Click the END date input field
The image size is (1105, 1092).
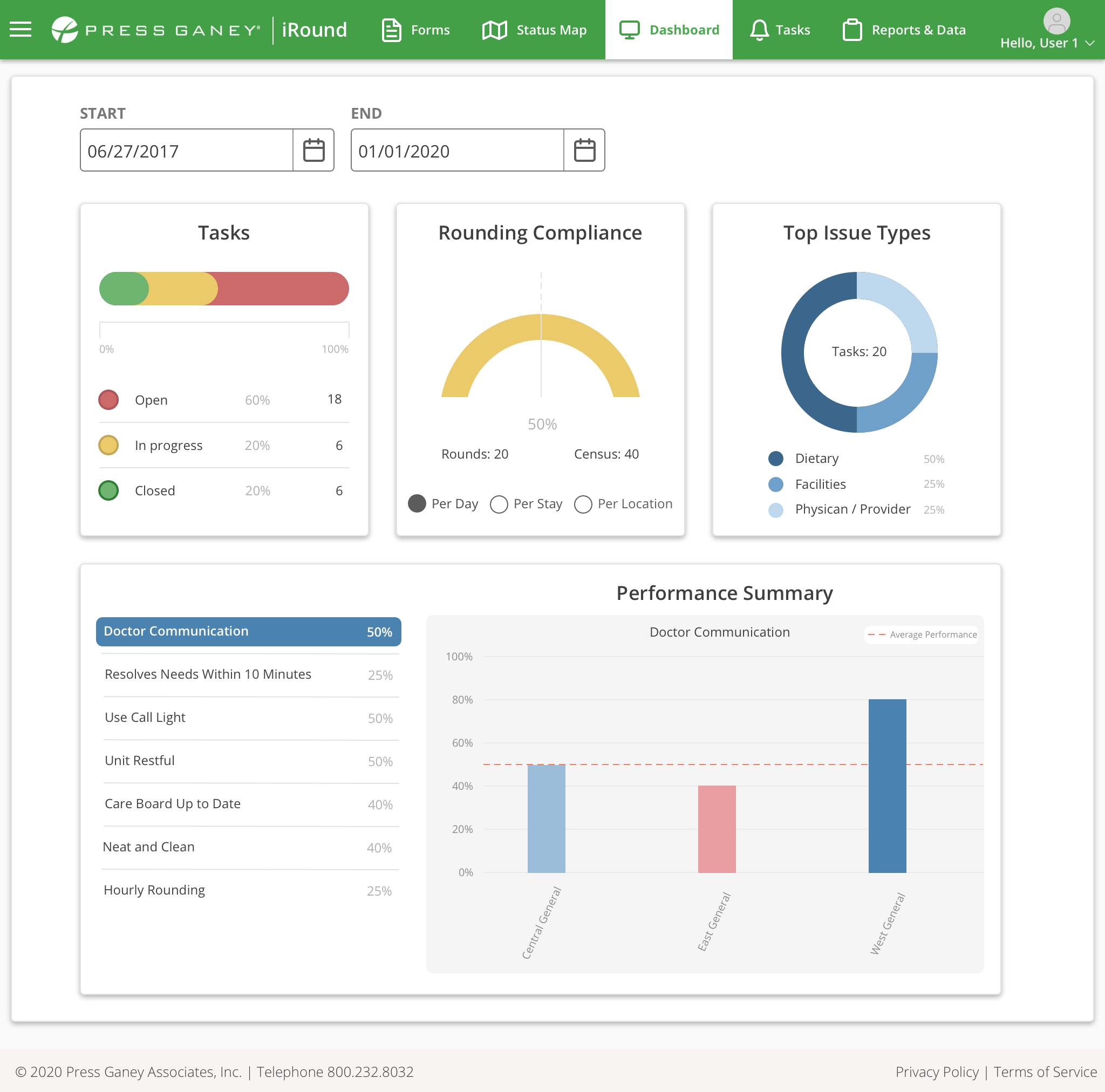[458, 150]
